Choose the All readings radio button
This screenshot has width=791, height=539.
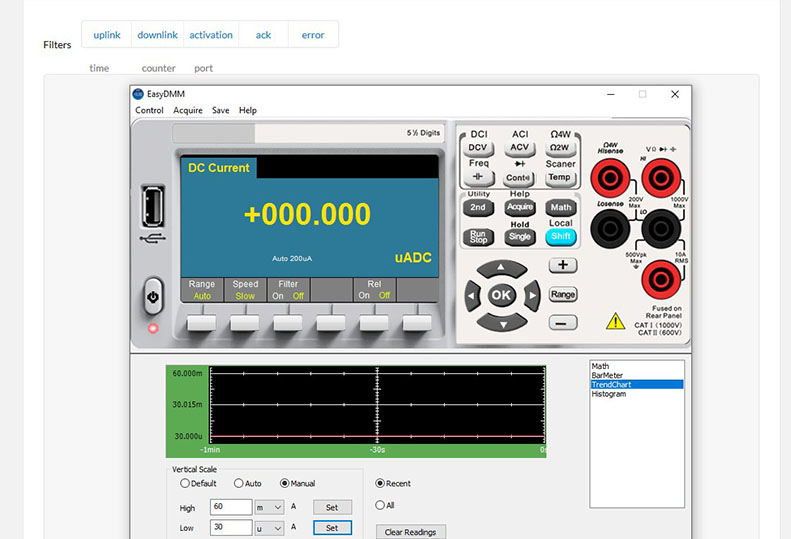point(380,505)
